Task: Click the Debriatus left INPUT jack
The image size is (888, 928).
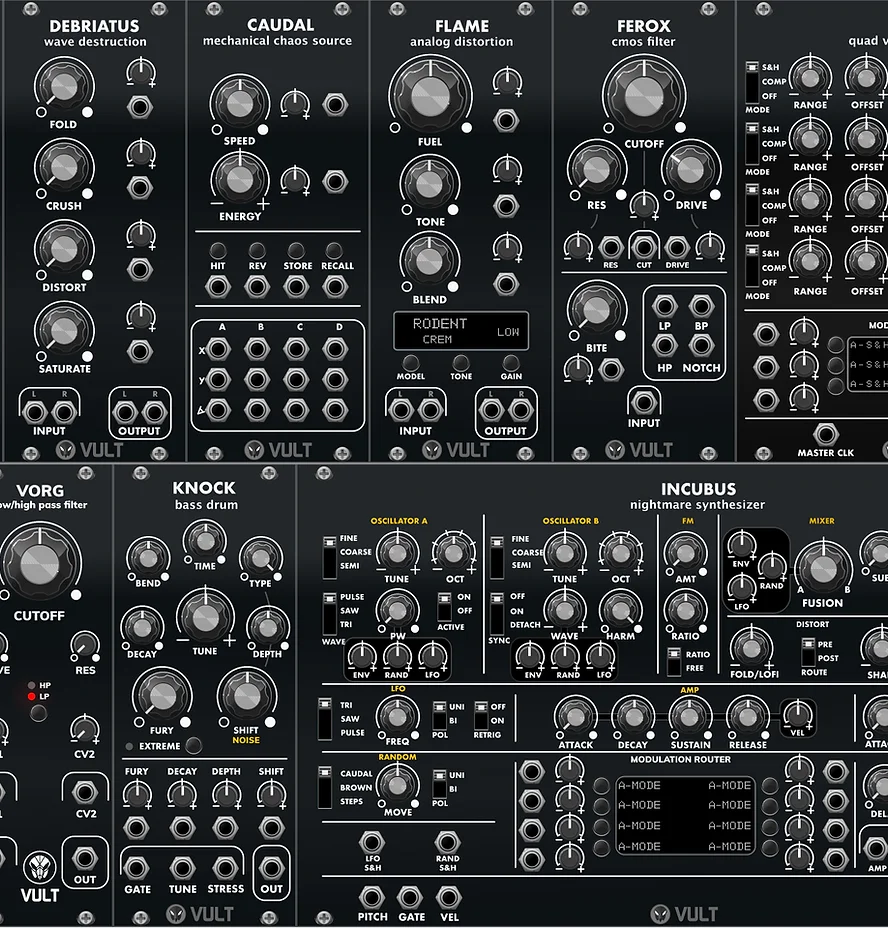Action: (x=34, y=411)
